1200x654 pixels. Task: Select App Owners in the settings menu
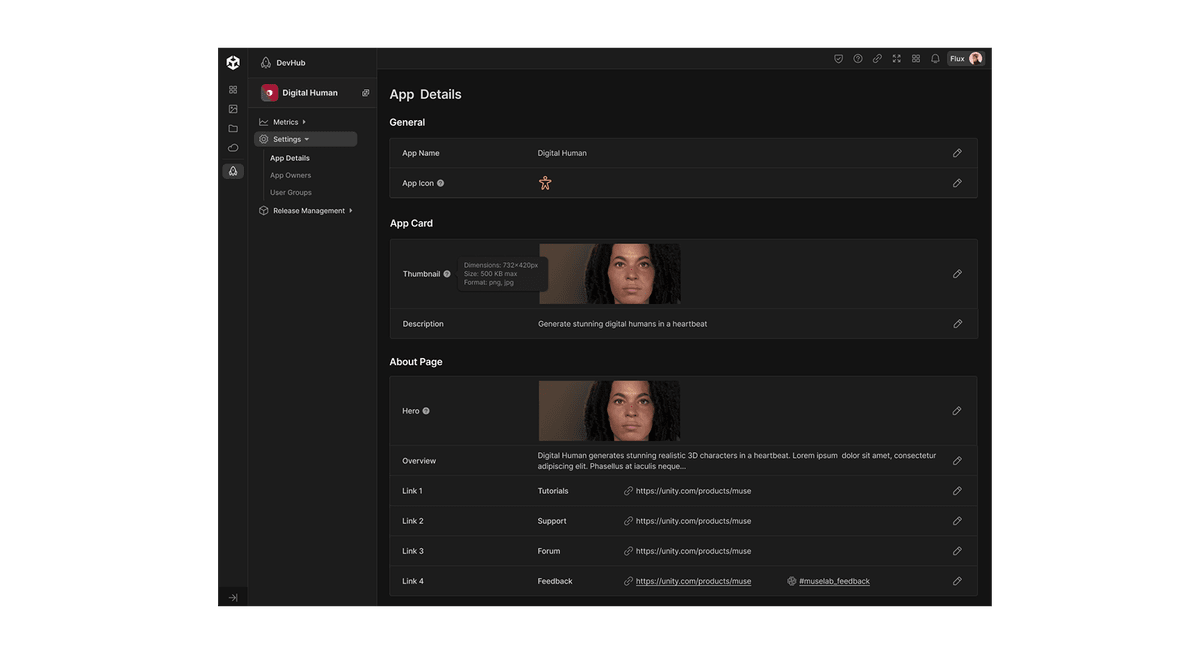click(x=290, y=175)
